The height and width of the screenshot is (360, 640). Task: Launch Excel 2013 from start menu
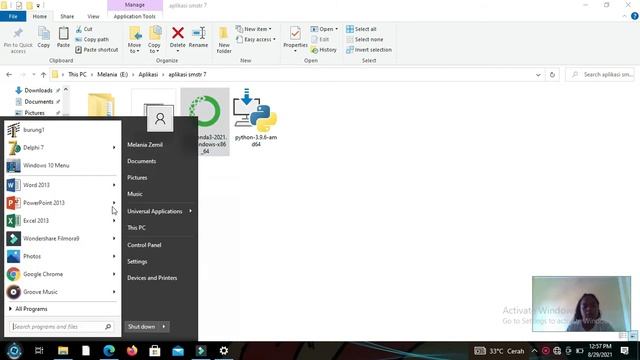(62, 221)
